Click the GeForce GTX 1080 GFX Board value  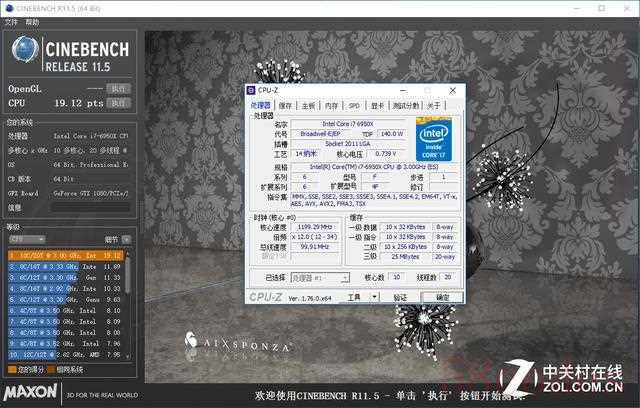click(91, 193)
